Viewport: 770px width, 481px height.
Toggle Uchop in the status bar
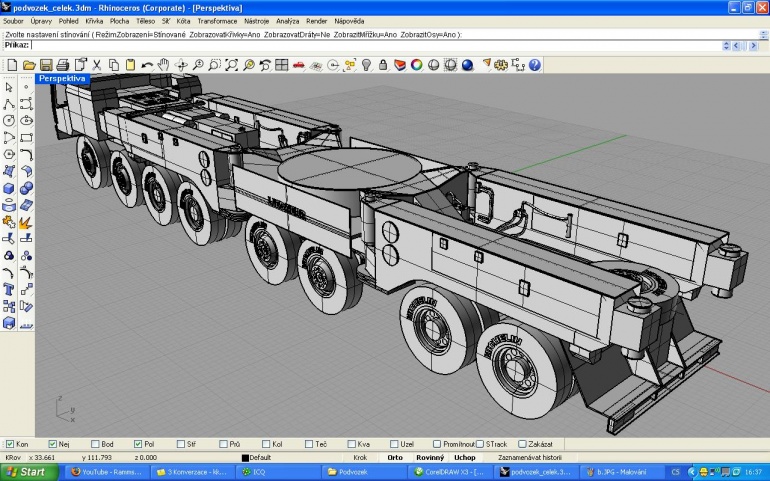tap(465, 457)
